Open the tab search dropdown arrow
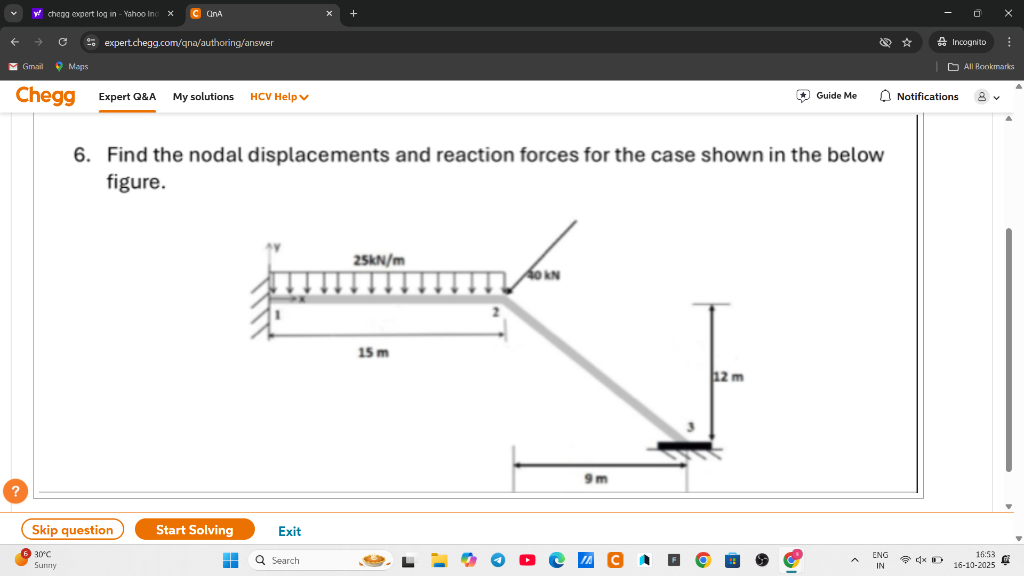The width and height of the screenshot is (1024, 576). [x=14, y=13]
